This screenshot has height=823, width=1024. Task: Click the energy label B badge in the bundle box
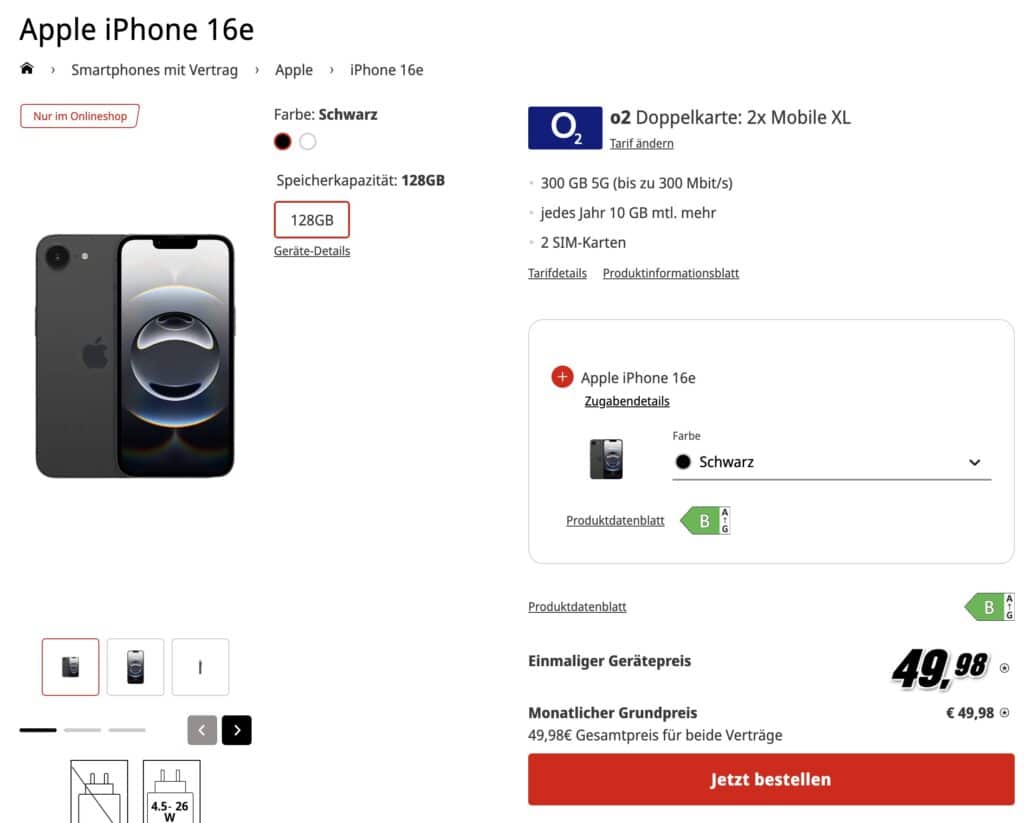click(x=706, y=520)
